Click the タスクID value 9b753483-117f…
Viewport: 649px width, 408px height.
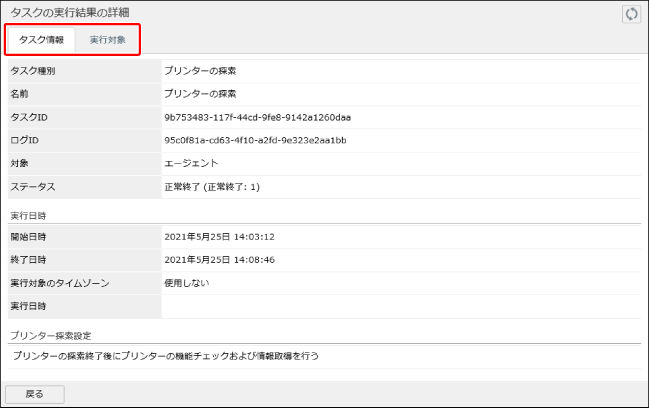[257, 117]
